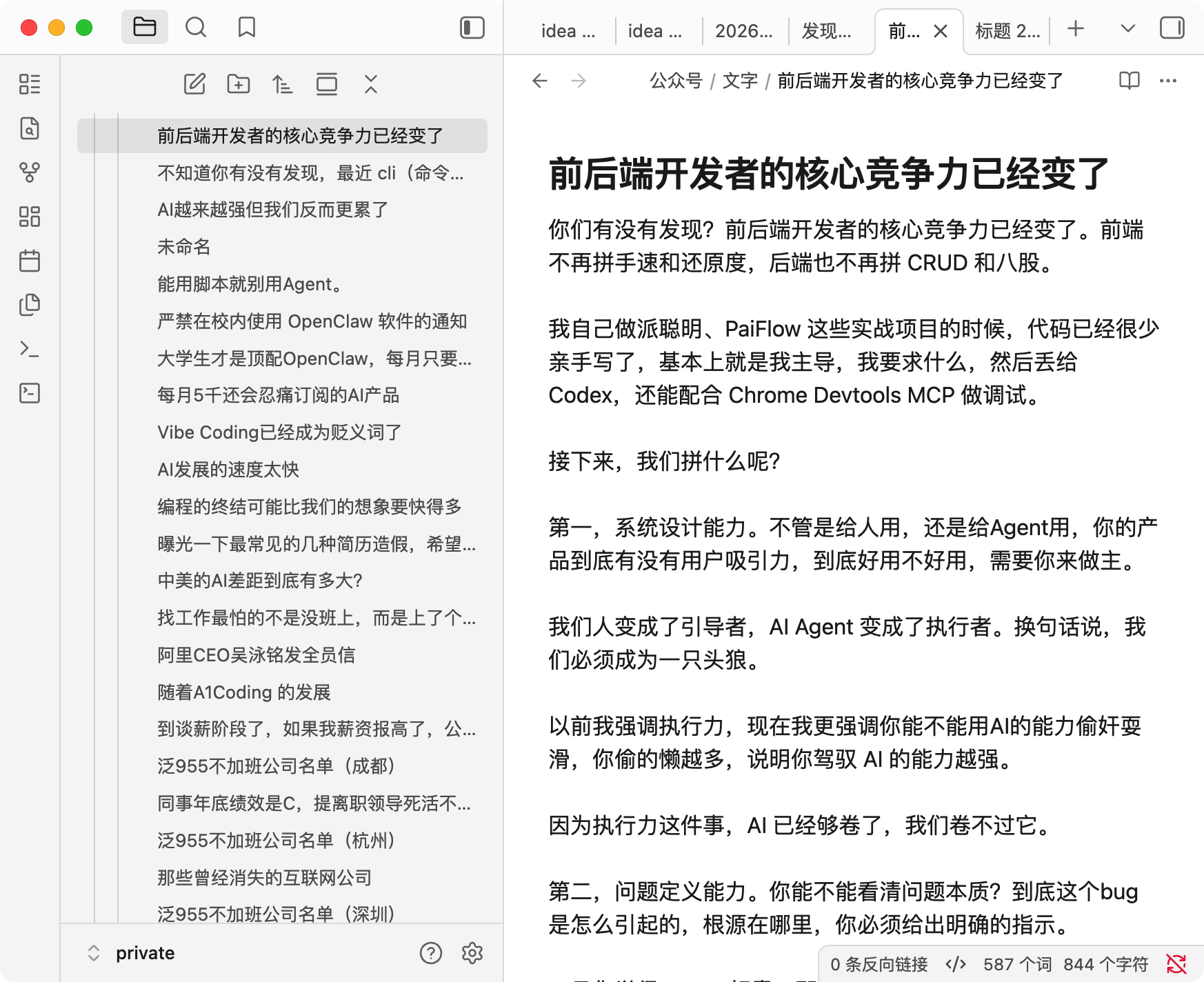Switch to reading view book icon

[x=1129, y=81]
